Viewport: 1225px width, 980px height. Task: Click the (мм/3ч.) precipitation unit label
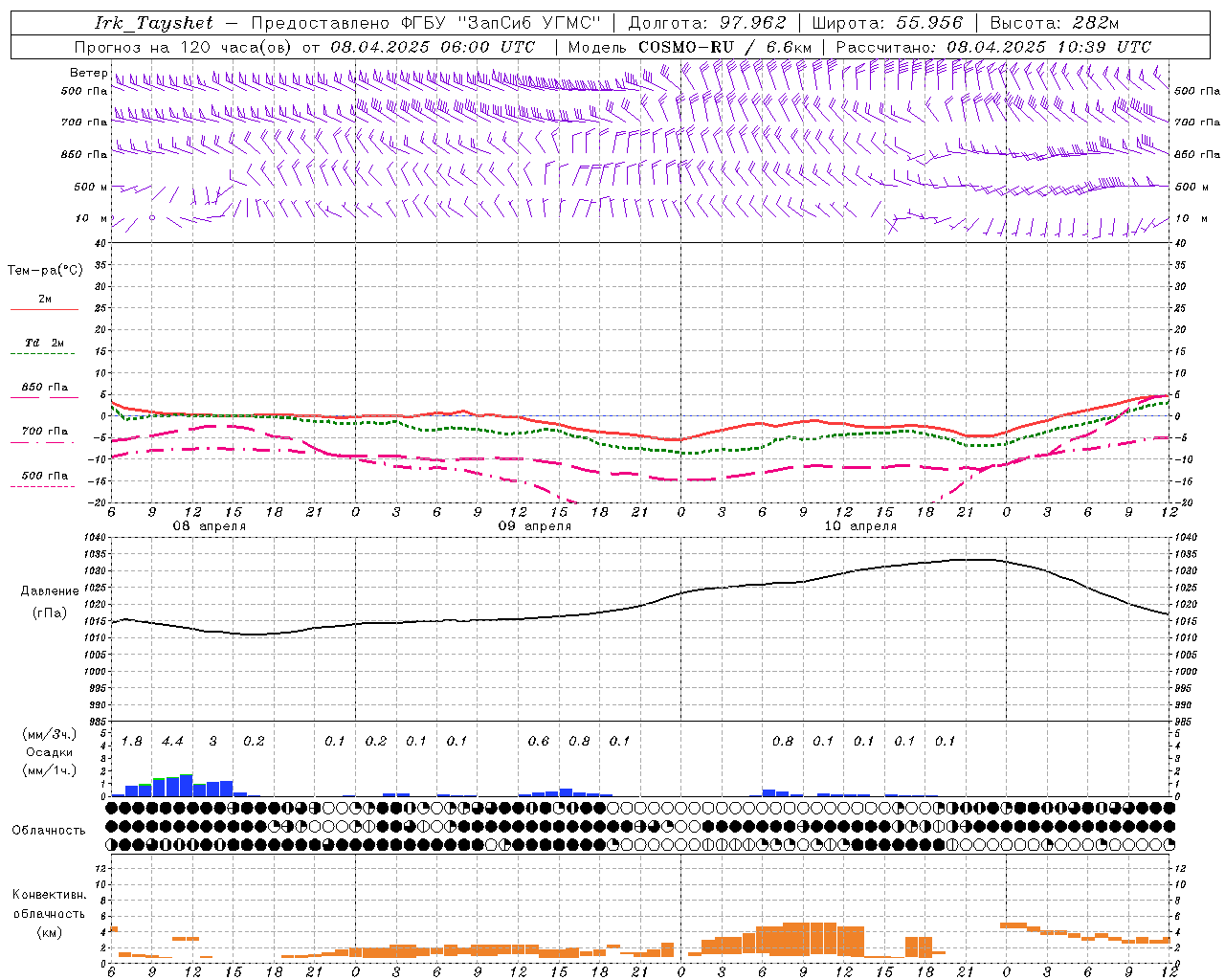(x=49, y=734)
